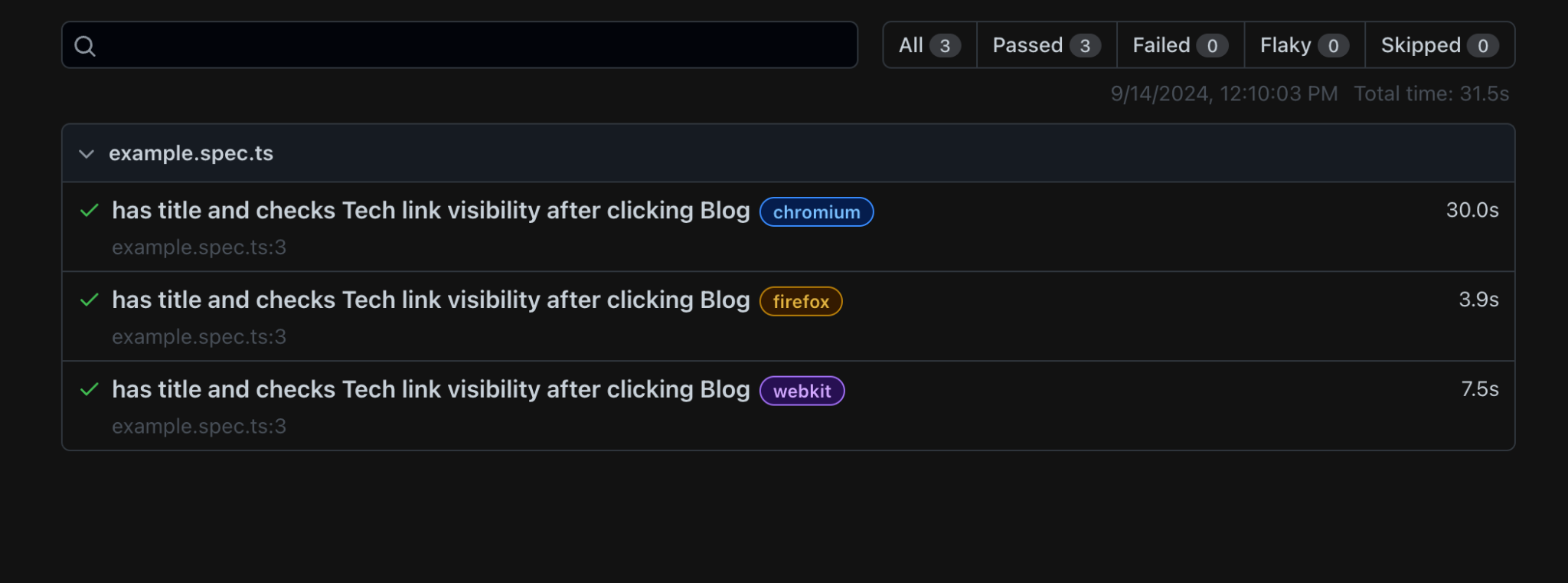Open the chromium test result title
The image size is (1568, 583).
click(x=430, y=211)
